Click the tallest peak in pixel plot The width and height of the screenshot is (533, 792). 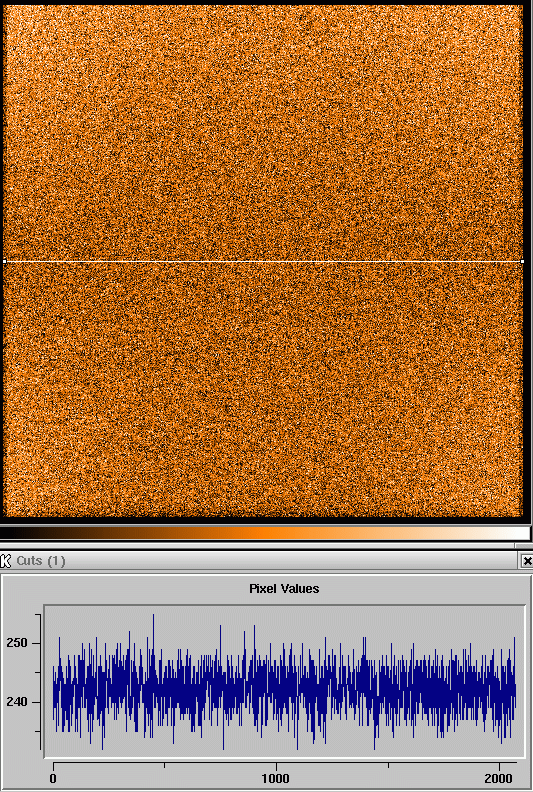pyautogui.click(x=154, y=616)
